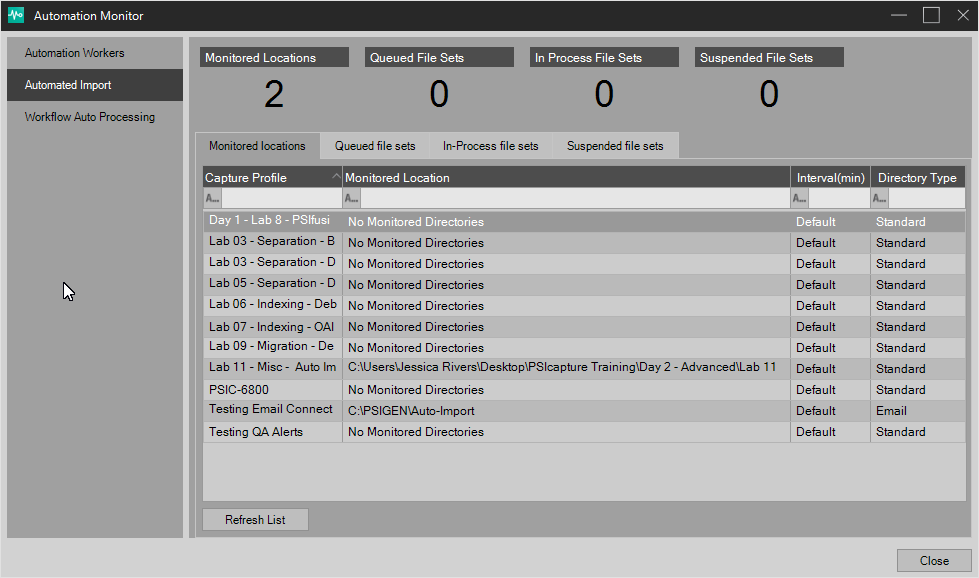
Task: Switch to the Monitored locations tab
Action: click(x=257, y=145)
